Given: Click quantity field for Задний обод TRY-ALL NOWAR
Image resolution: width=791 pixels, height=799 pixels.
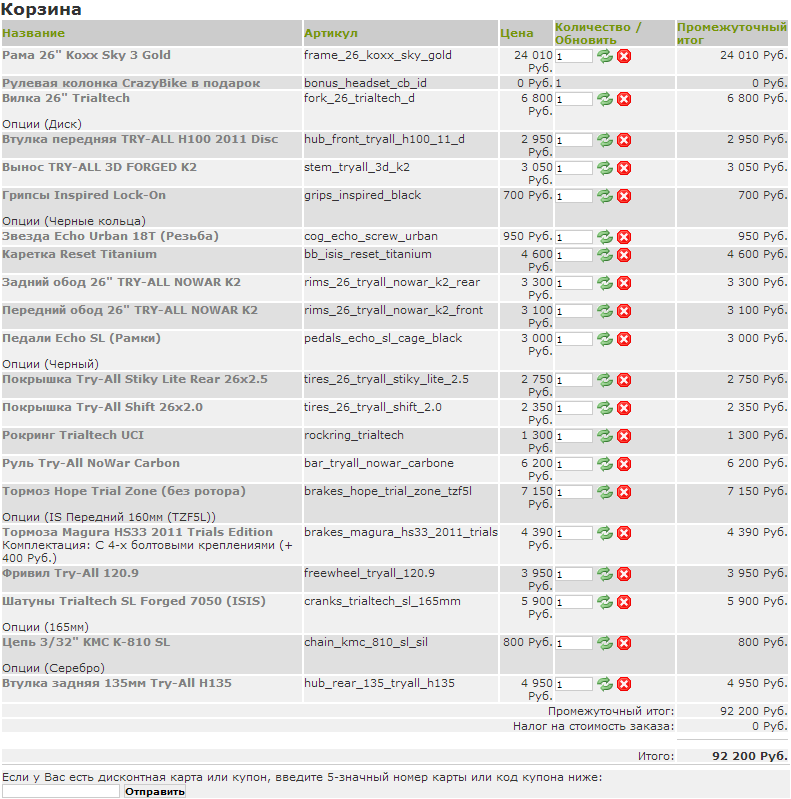Looking at the screenshot, I should [574, 284].
